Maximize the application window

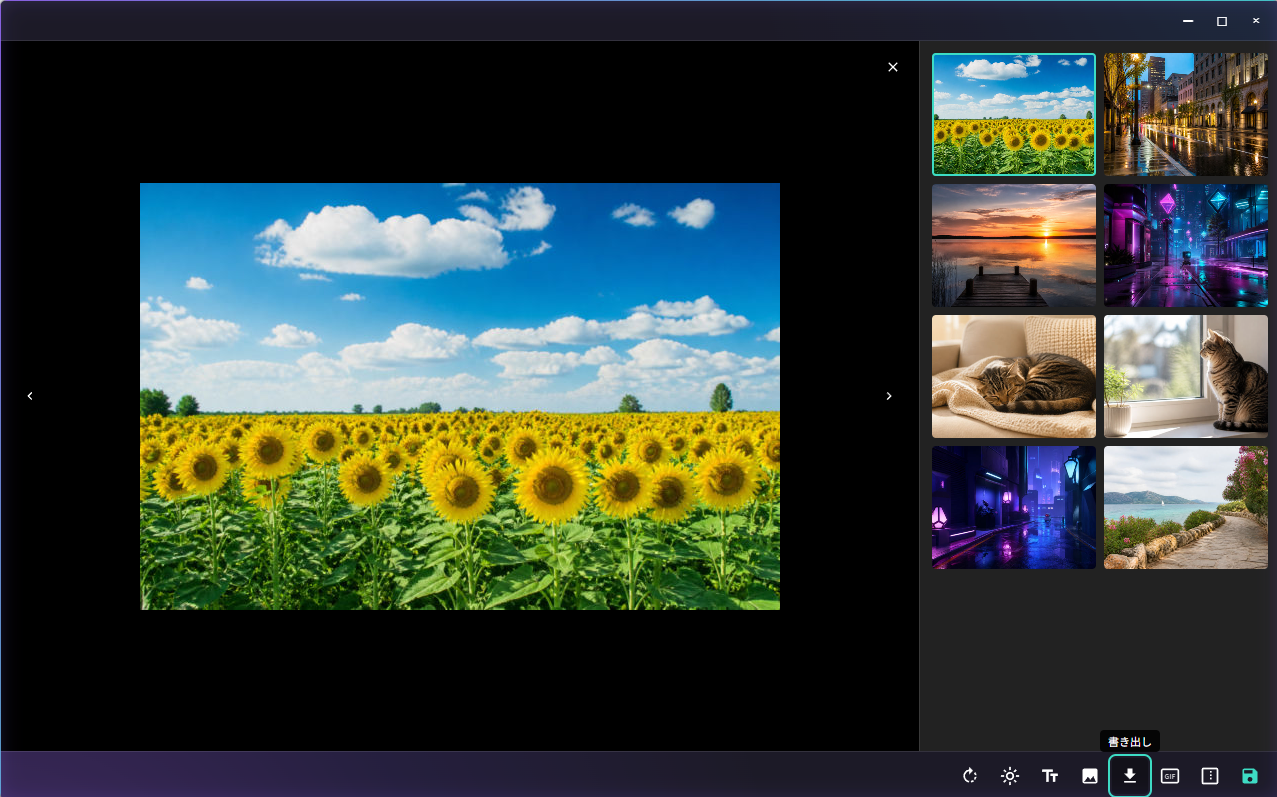click(x=1222, y=21)
